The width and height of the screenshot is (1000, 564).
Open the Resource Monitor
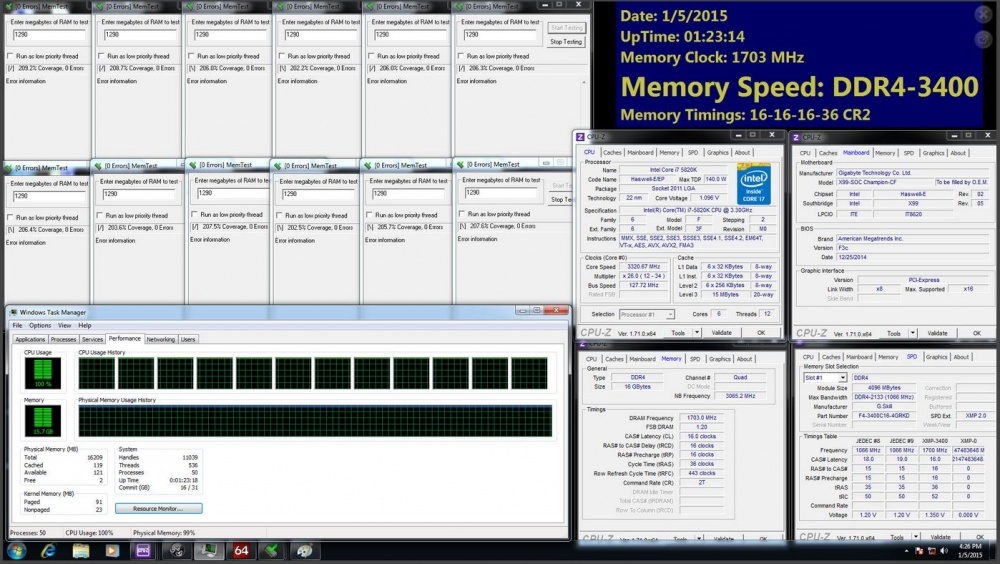point(159,508)
